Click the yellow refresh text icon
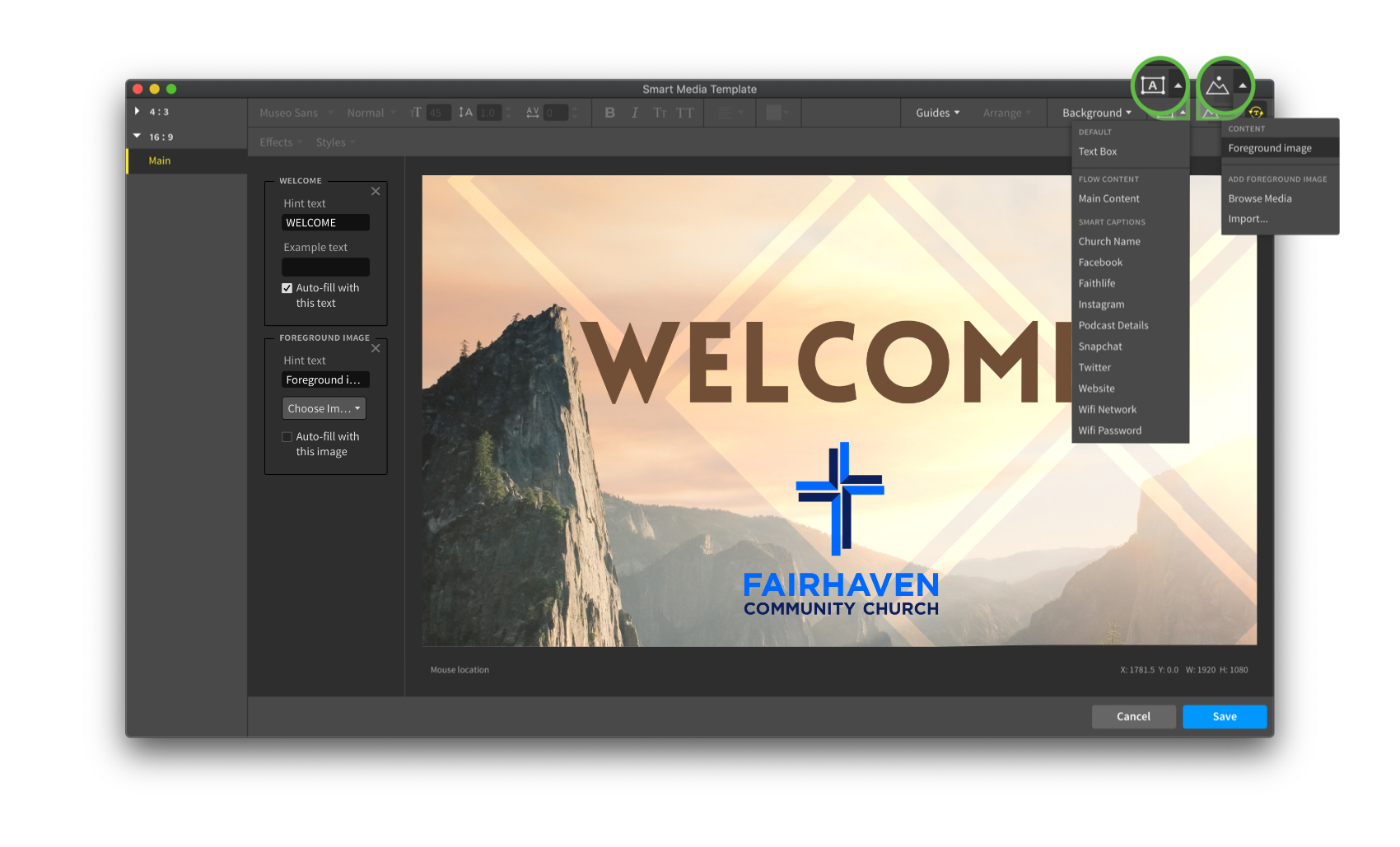The height and width of the screenshot is (847, 1400). (1256, 112)
